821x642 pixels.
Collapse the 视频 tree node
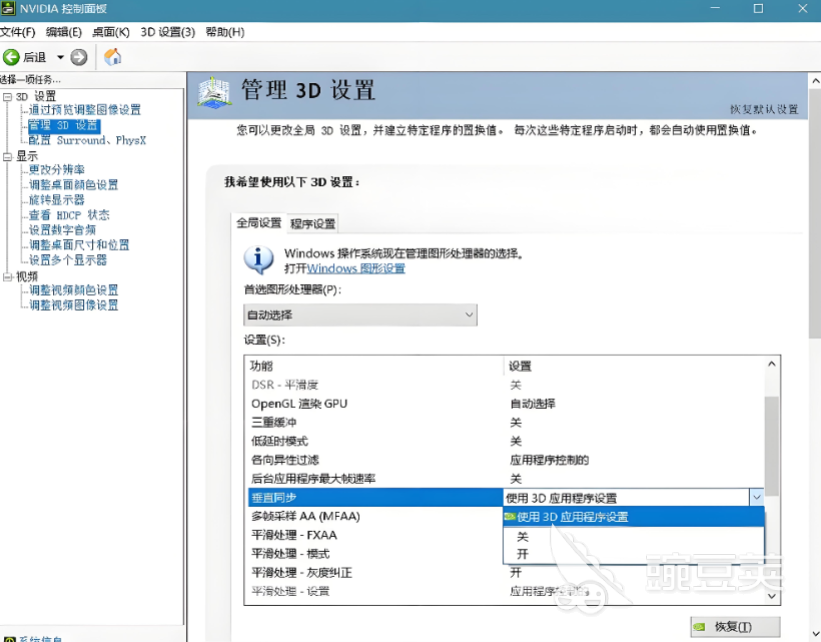point(7,276)
